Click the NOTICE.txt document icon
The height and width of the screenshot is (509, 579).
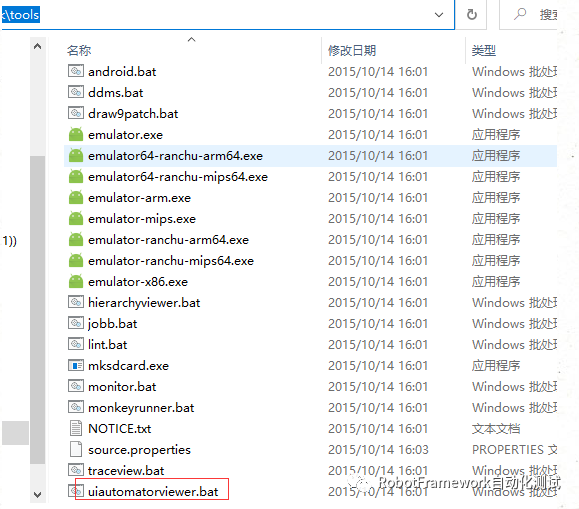point(76,428)
